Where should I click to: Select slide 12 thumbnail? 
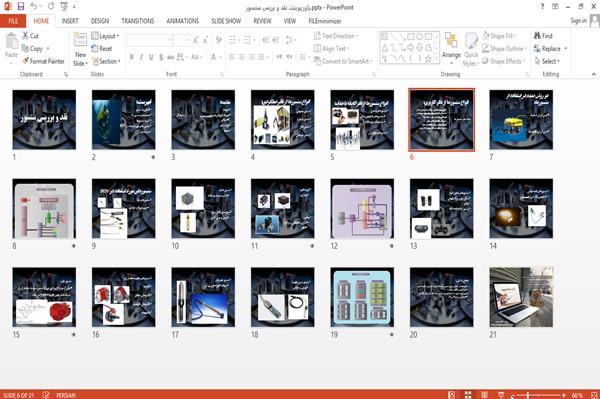click(x=362, y=208)
